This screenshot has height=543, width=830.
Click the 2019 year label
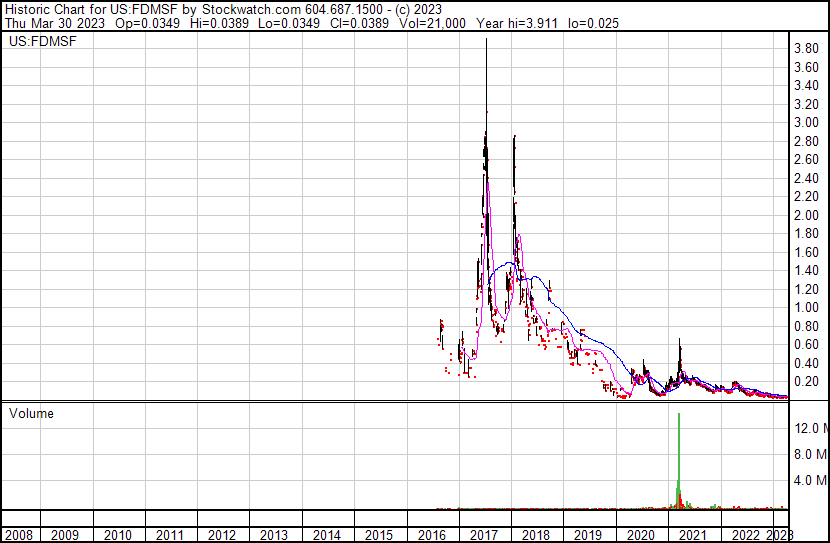588,535
